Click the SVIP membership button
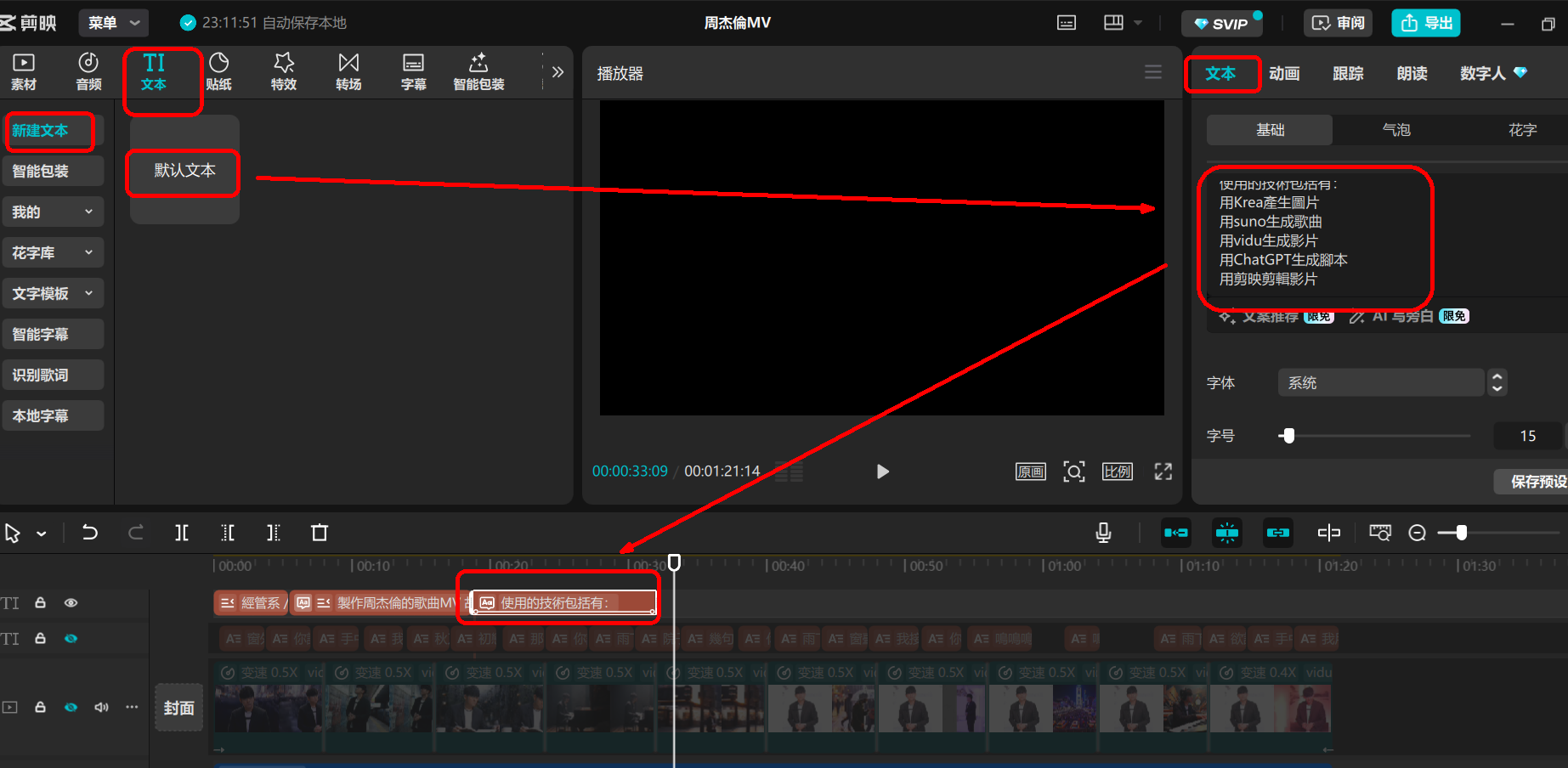1568x768 pixels. point(1221,23)
